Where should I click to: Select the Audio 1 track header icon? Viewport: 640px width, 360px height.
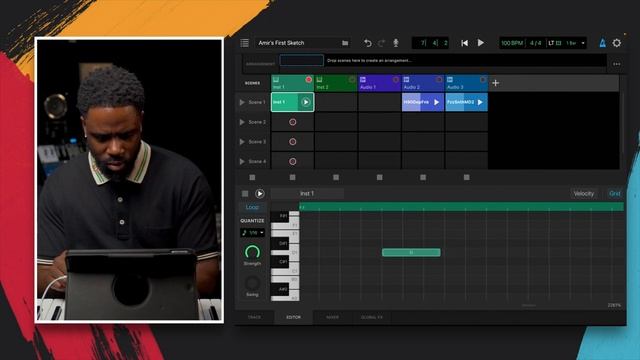pyautogui.click(x=363, y=79)
